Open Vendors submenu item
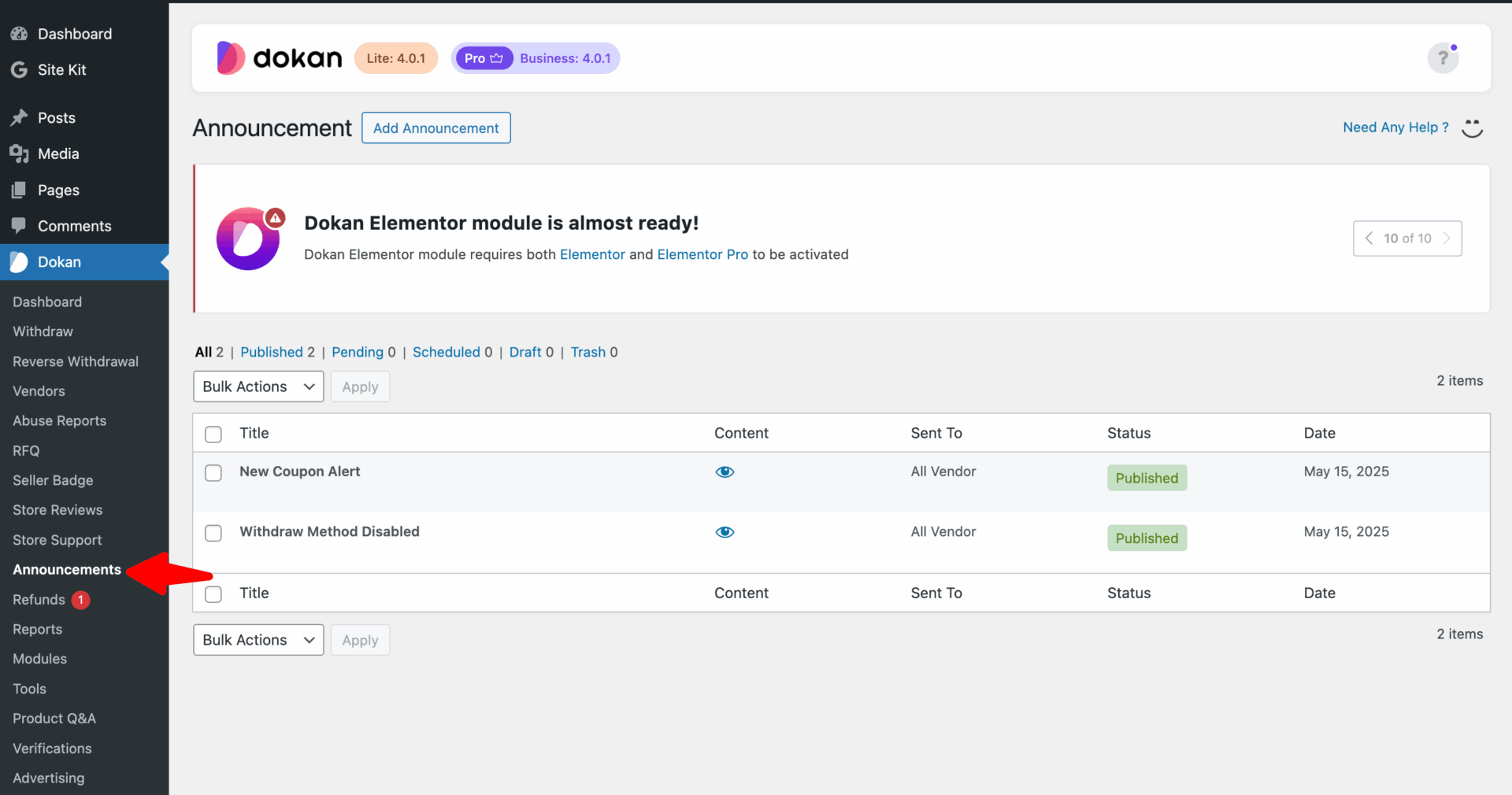The height and width of the screenshot is (795, 1512). click(39, 391)
